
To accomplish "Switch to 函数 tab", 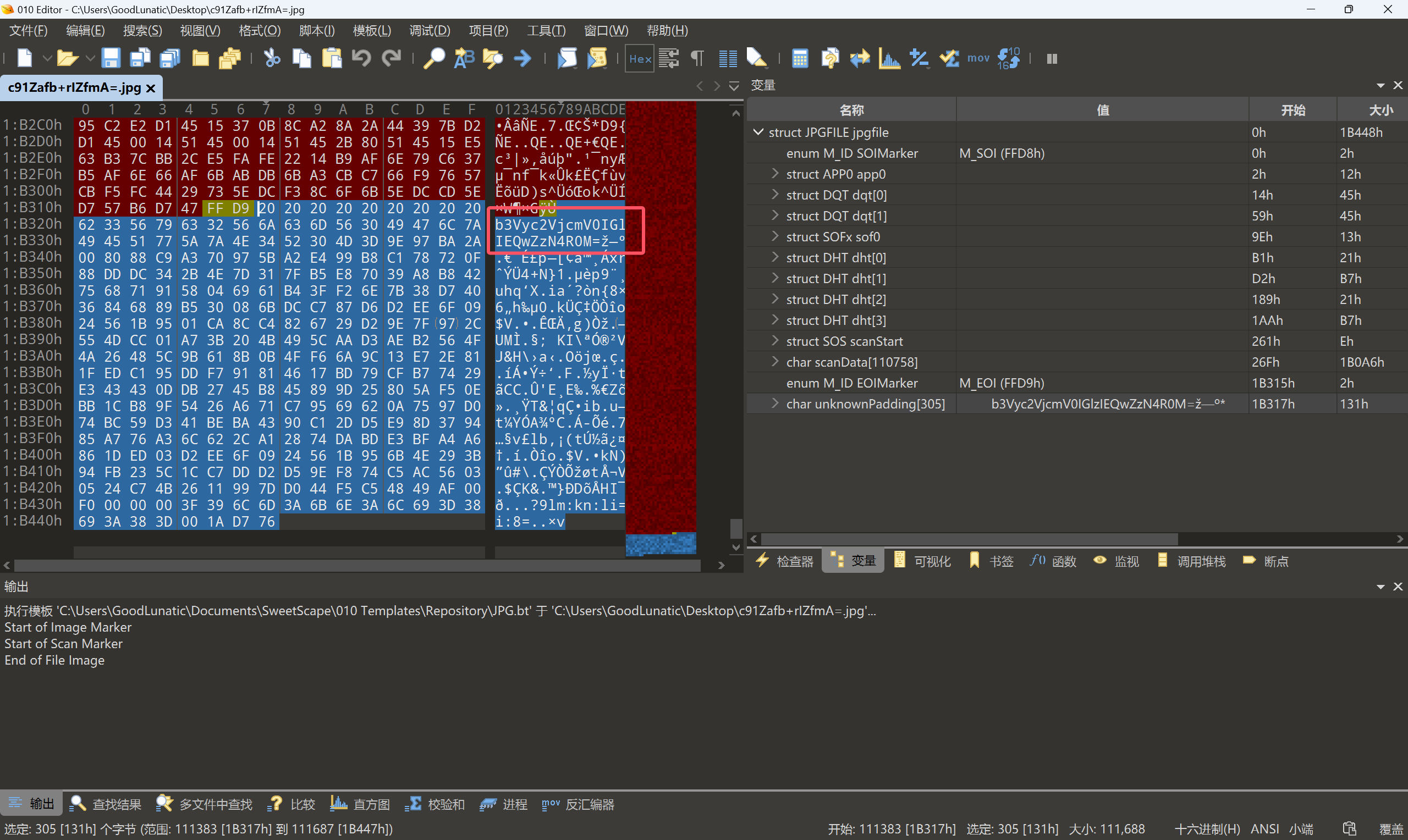I will point(1053,561).
